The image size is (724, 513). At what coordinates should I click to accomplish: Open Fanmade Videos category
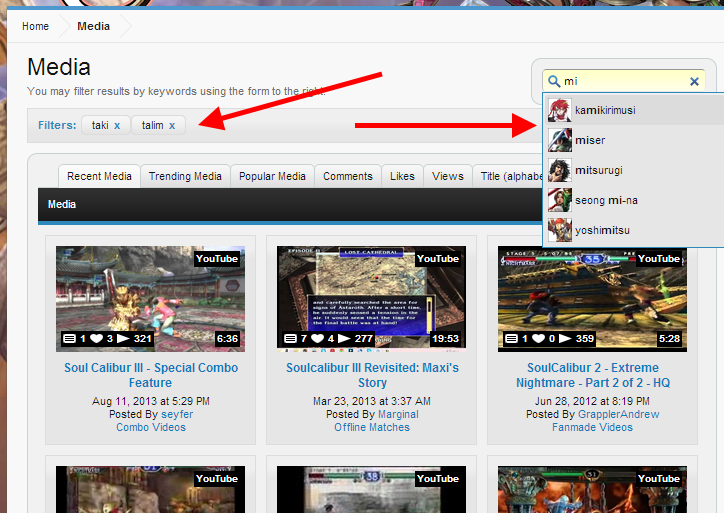tap(592, 427)
